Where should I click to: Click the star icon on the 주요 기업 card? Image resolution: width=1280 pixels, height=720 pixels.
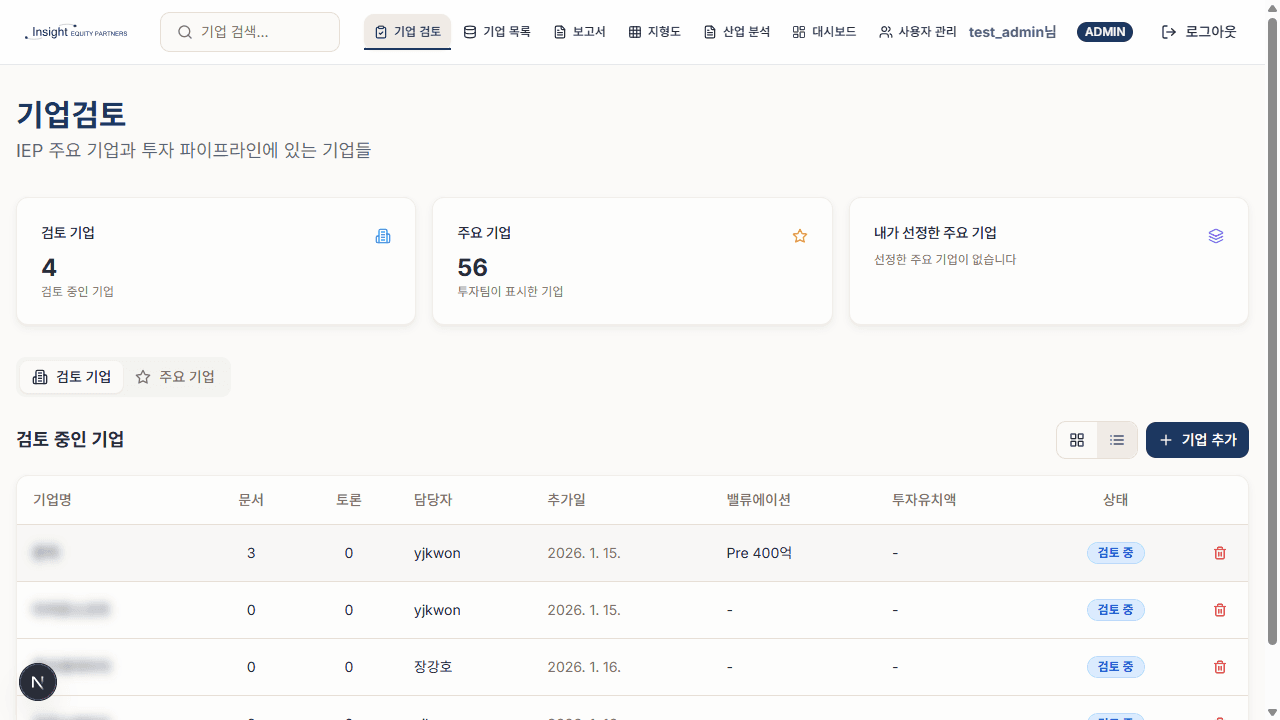click(799, 236)
